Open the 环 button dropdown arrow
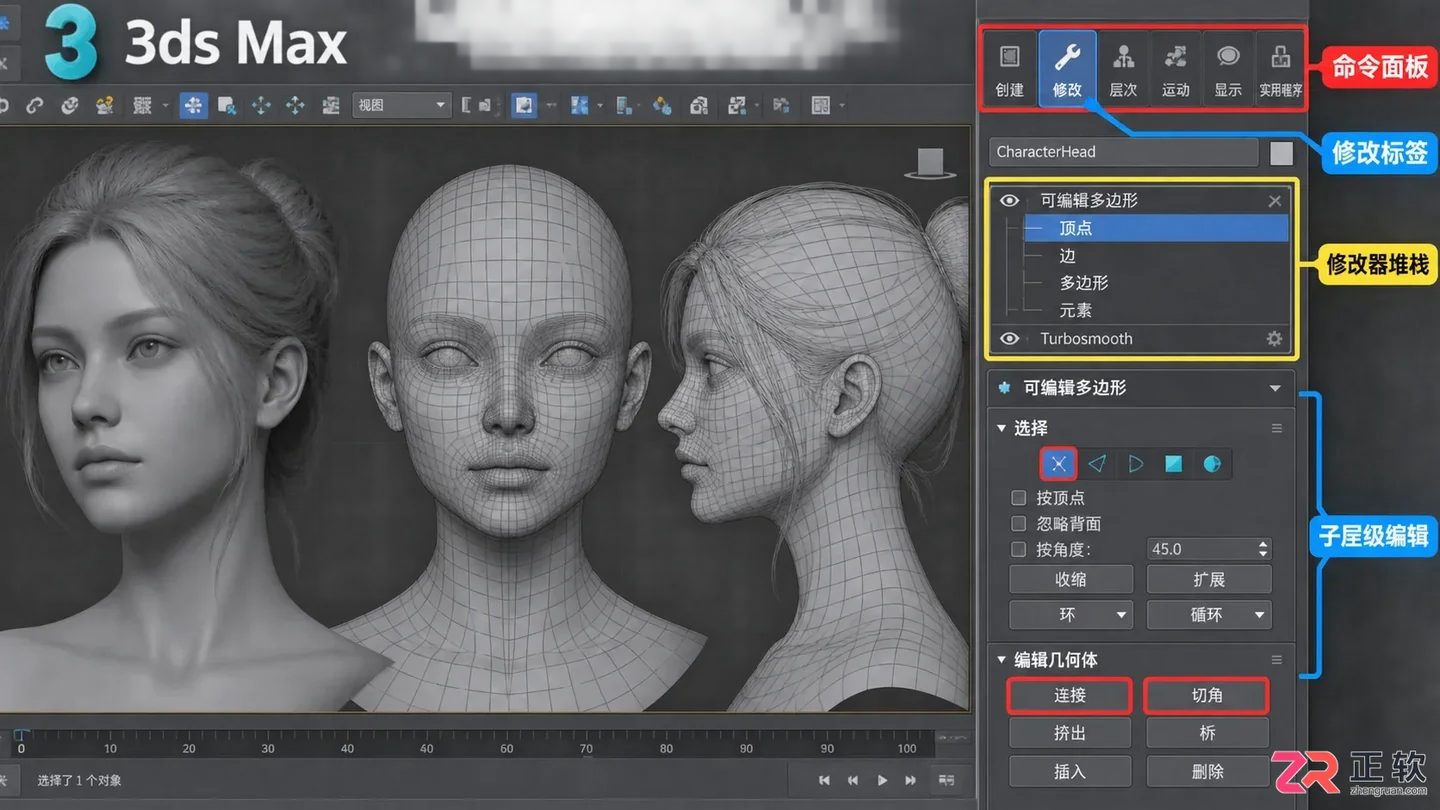The width and height of the screenshot is (1440, 810). click(1121, 615)
